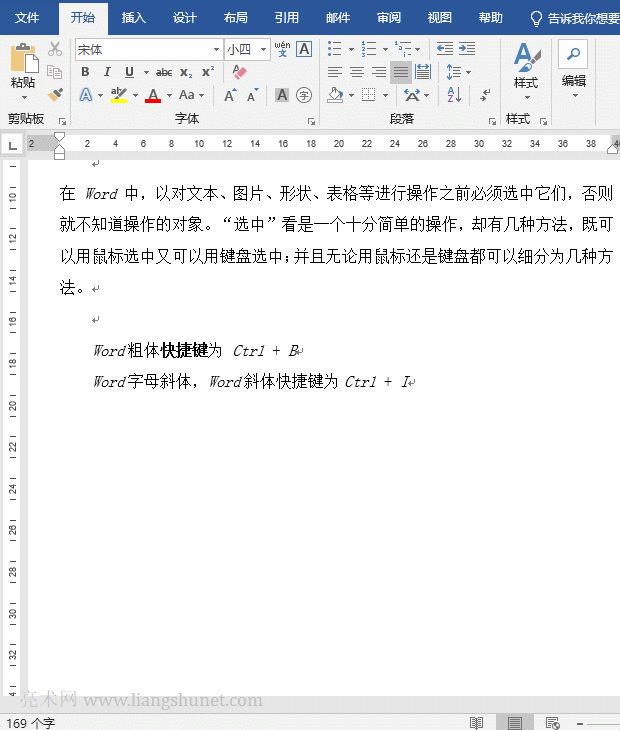Open the 邮件 tab
Viewport: 620px width, 730px height.
[338, 18]
